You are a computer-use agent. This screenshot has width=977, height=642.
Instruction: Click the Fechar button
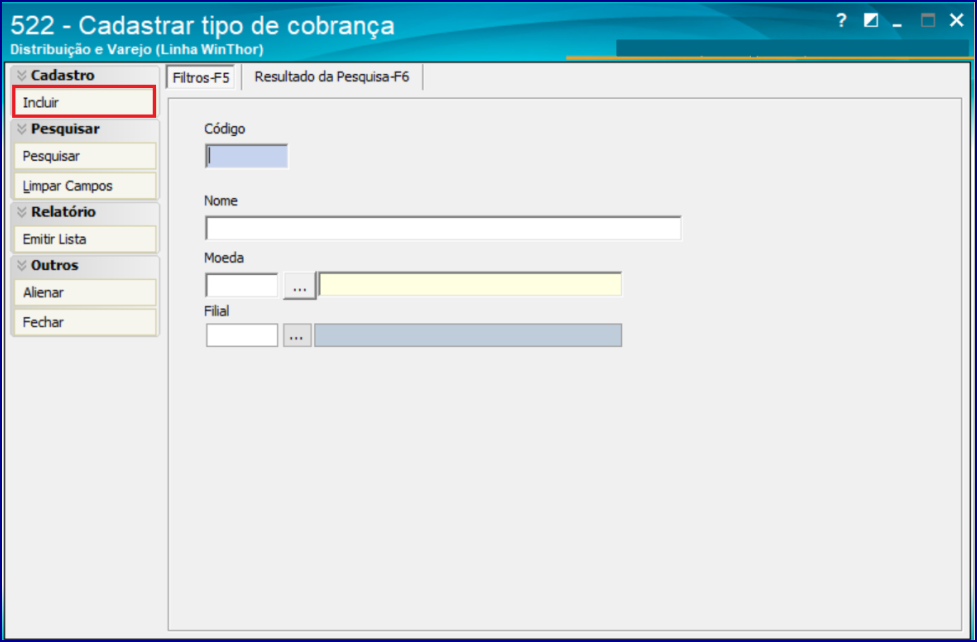click(x=85, y=322)
